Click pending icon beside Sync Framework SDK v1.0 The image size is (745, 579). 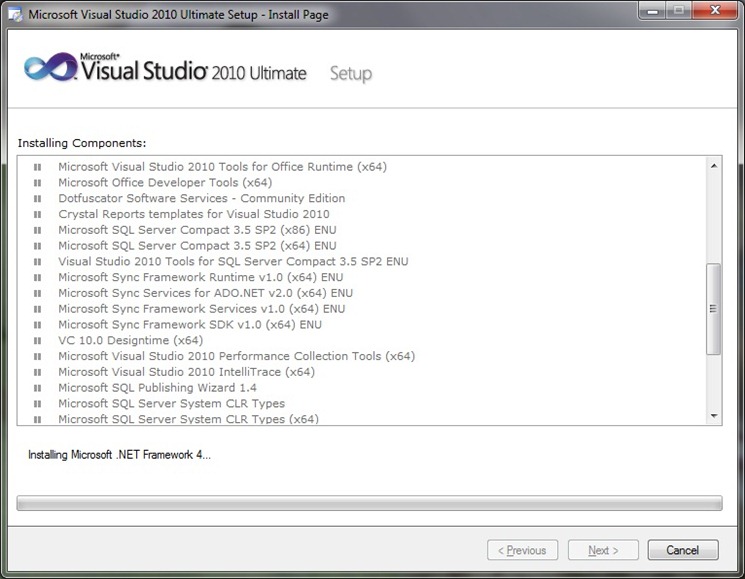pos(38,325)
